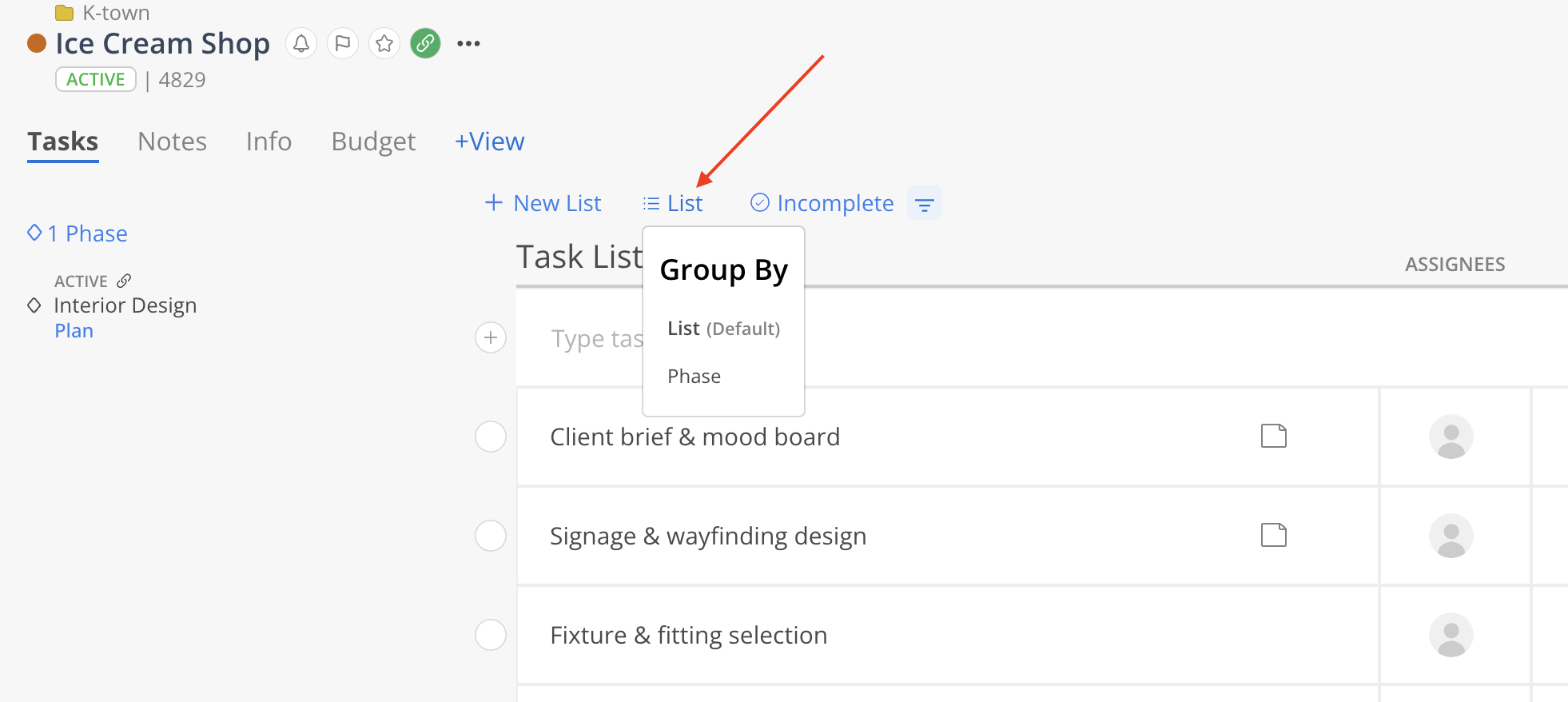Image resolution: width=1568 pixels, height=702 pixels.
Task: Open note on Client brief task
Action: pyautogui.click(x=1273, y=437)
